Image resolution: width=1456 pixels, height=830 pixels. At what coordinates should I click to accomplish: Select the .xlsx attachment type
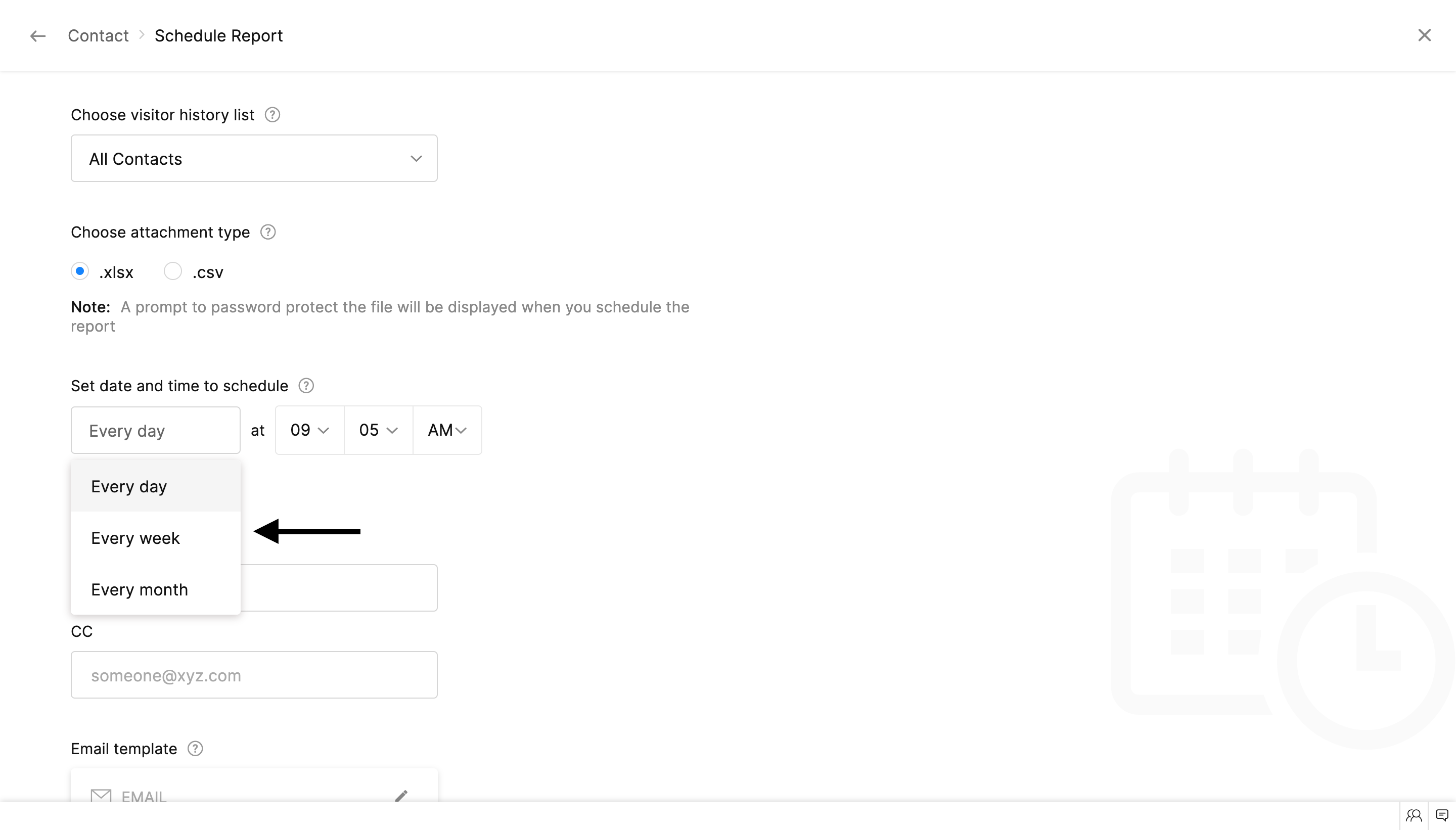click(80, 271)
